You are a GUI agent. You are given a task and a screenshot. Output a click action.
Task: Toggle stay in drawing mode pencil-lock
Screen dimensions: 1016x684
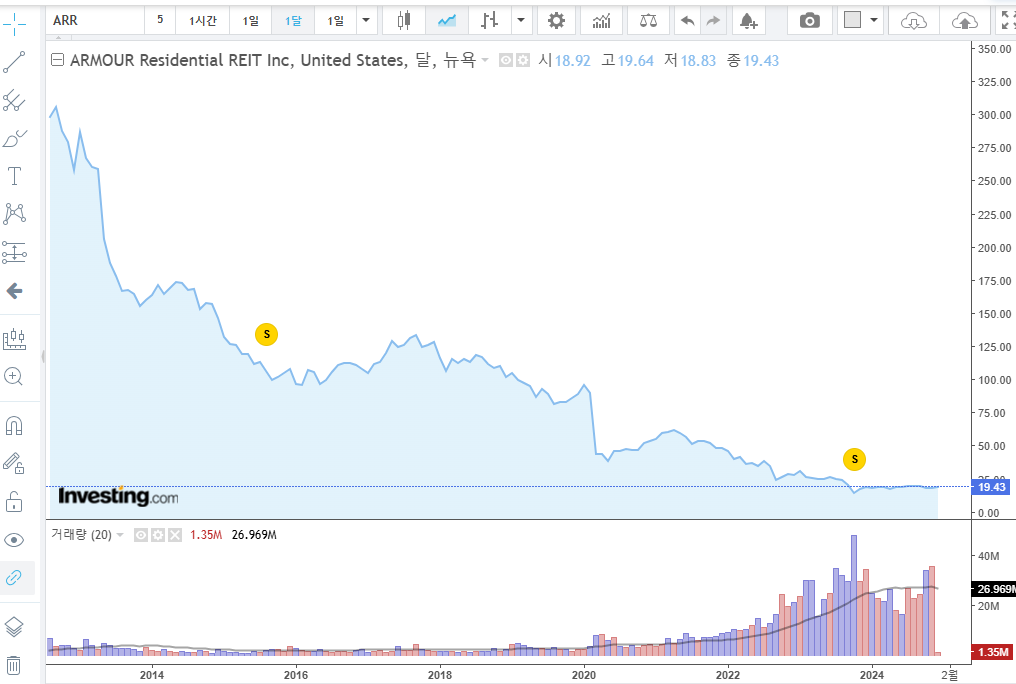[14, 463]
